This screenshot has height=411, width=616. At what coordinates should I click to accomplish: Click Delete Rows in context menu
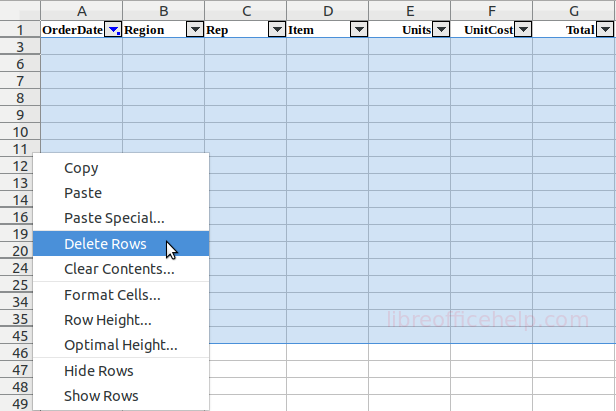click(x=121, y=244)
